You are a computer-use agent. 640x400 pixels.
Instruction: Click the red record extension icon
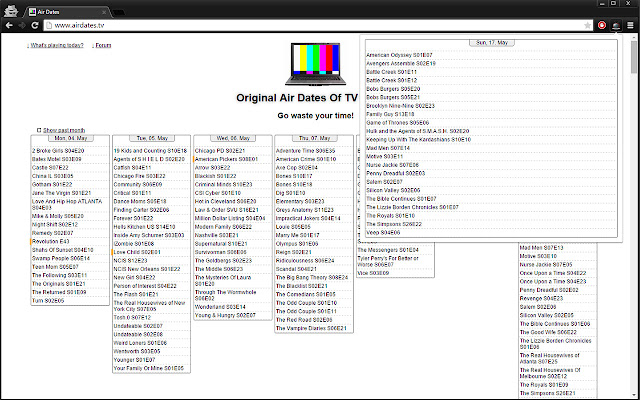click(x=602, y=25)
